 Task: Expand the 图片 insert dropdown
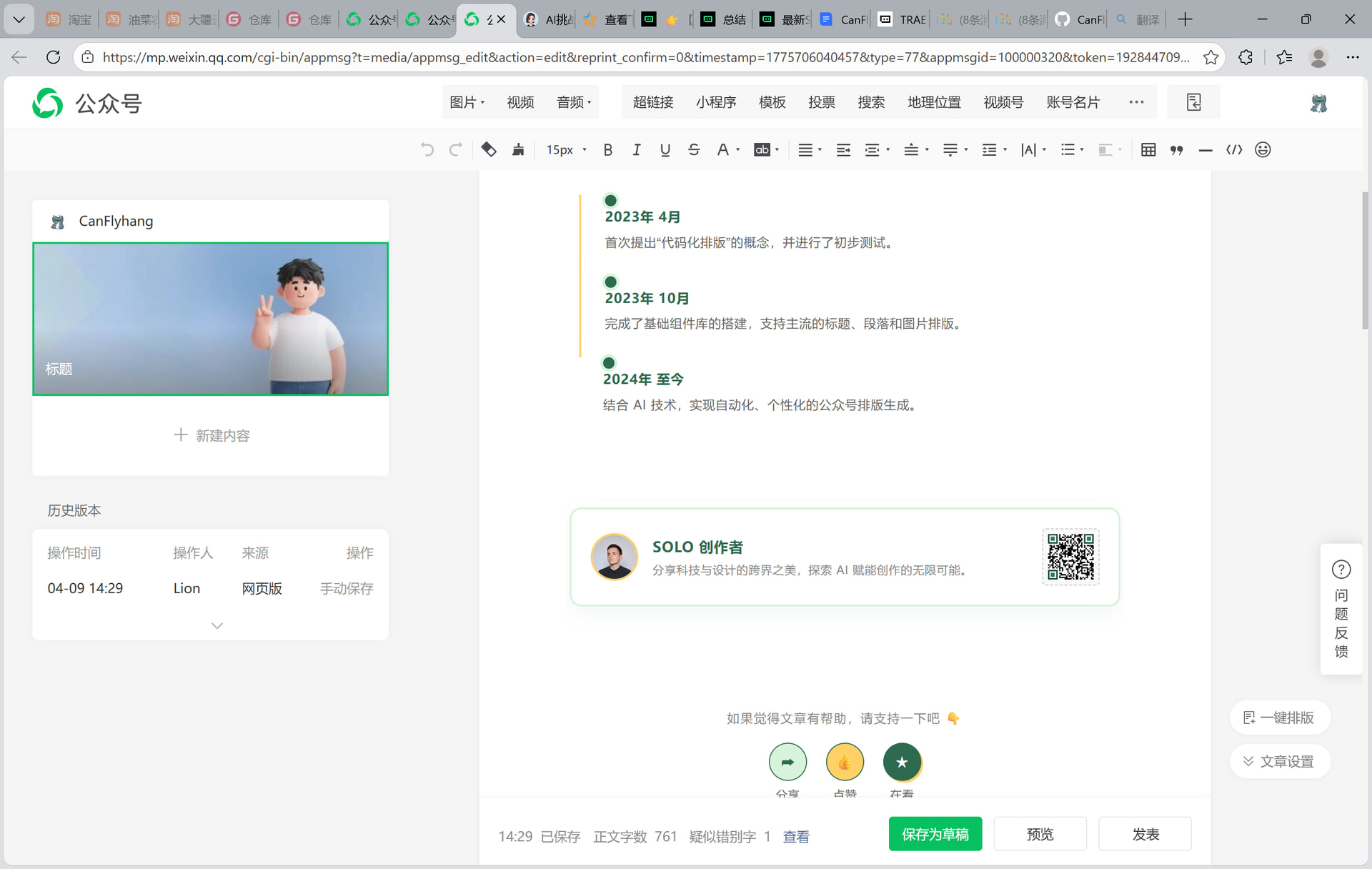[x=467, y=102]
